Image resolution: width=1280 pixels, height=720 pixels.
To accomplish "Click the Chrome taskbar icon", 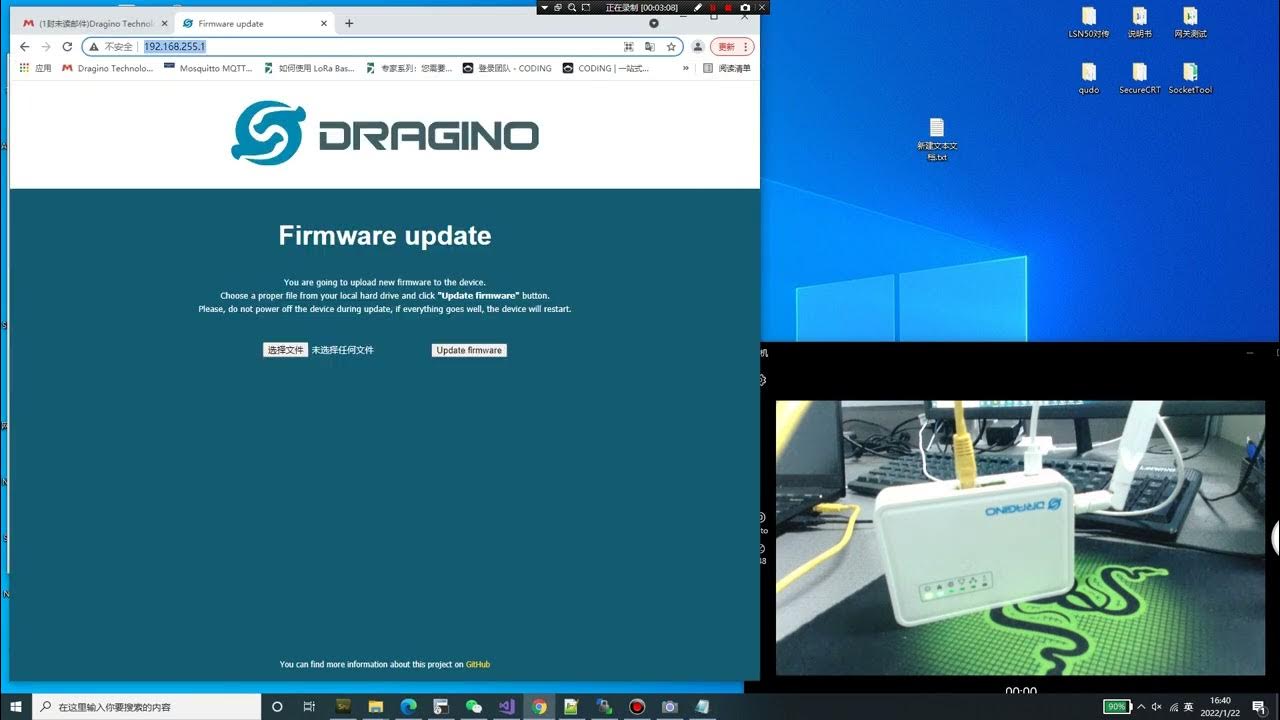I will [539, 706].
